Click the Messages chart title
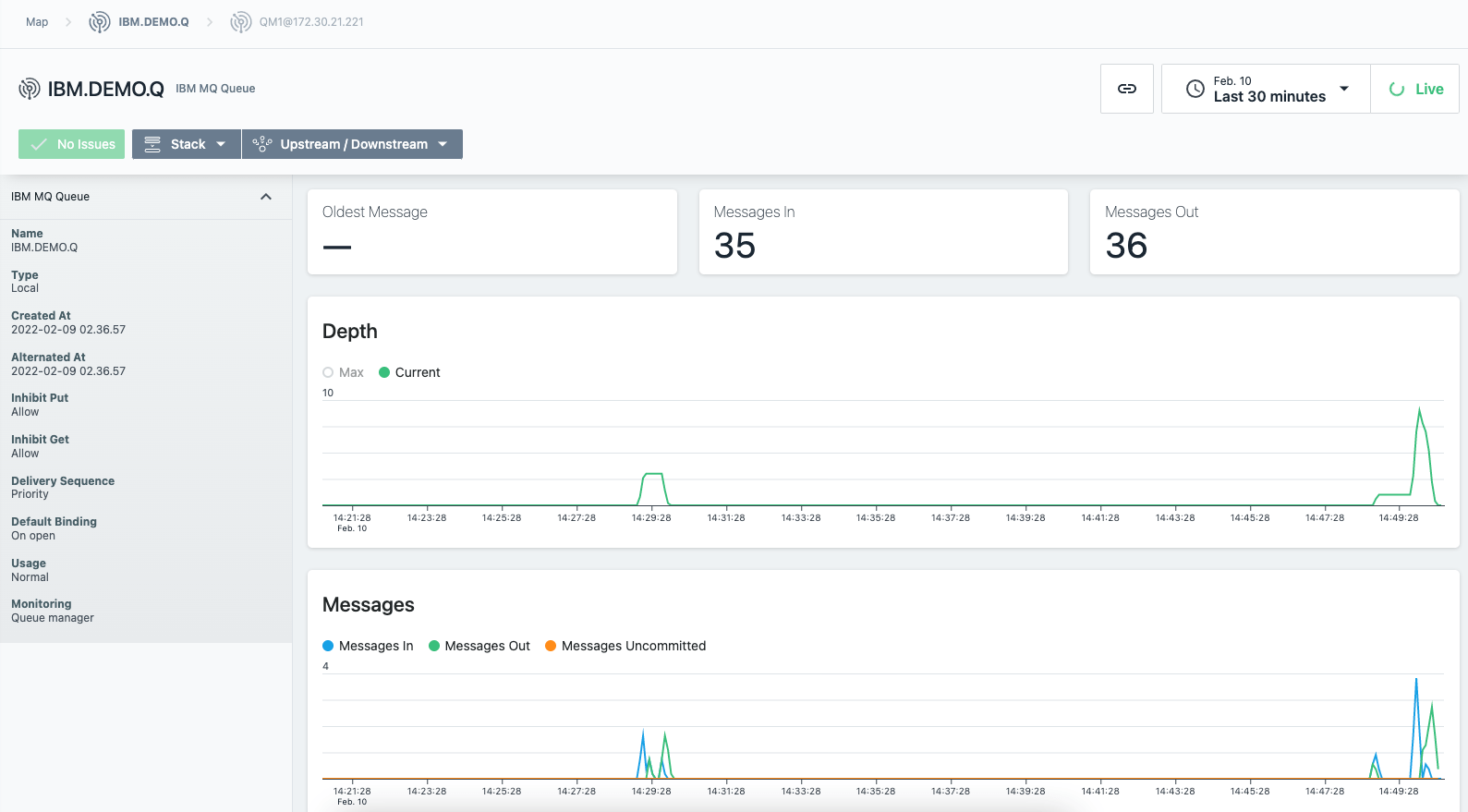The image size is (1468, 812). 369,605
